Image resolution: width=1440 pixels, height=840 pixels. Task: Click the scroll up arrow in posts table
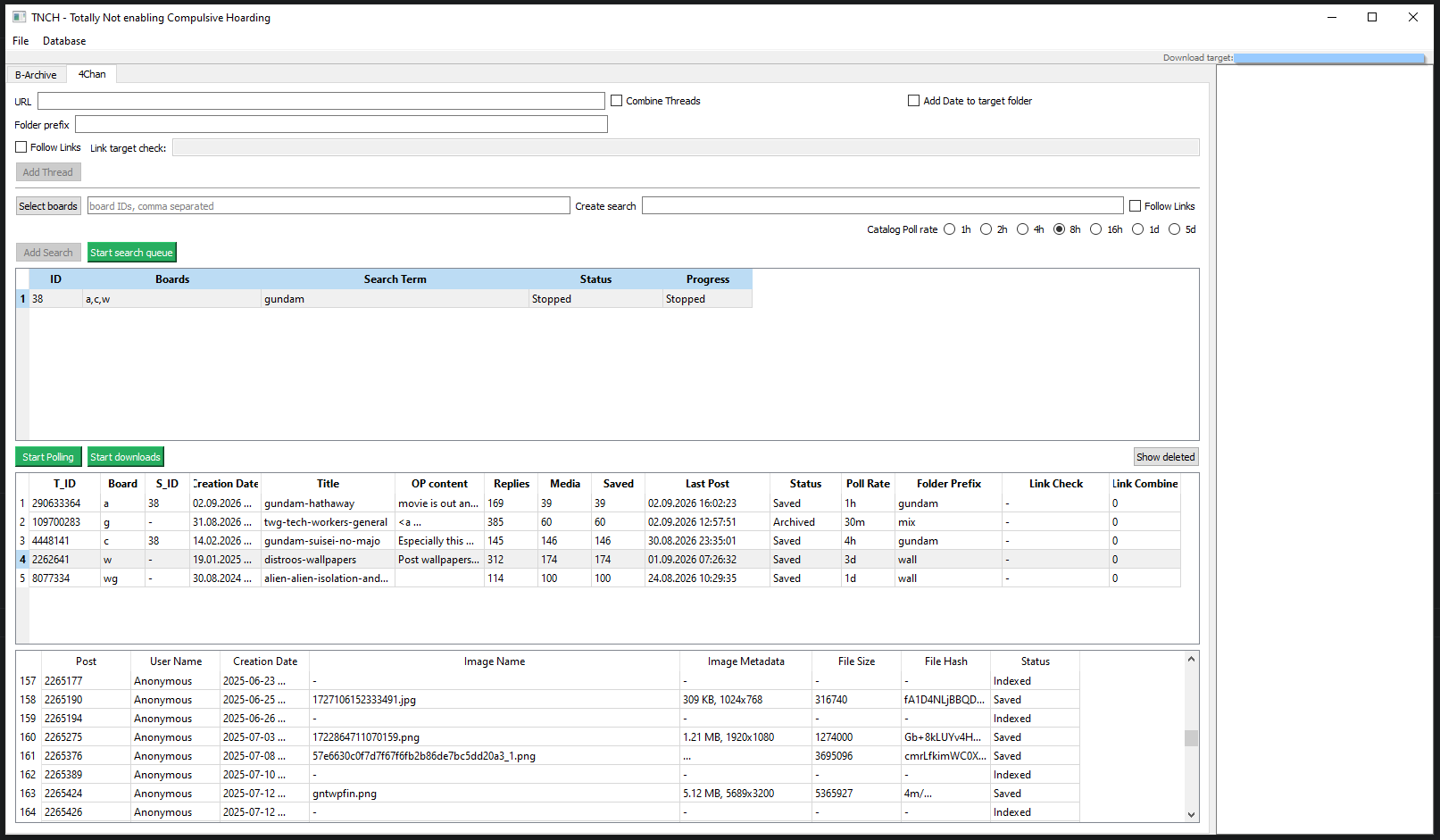click(x=1191, y=659)
